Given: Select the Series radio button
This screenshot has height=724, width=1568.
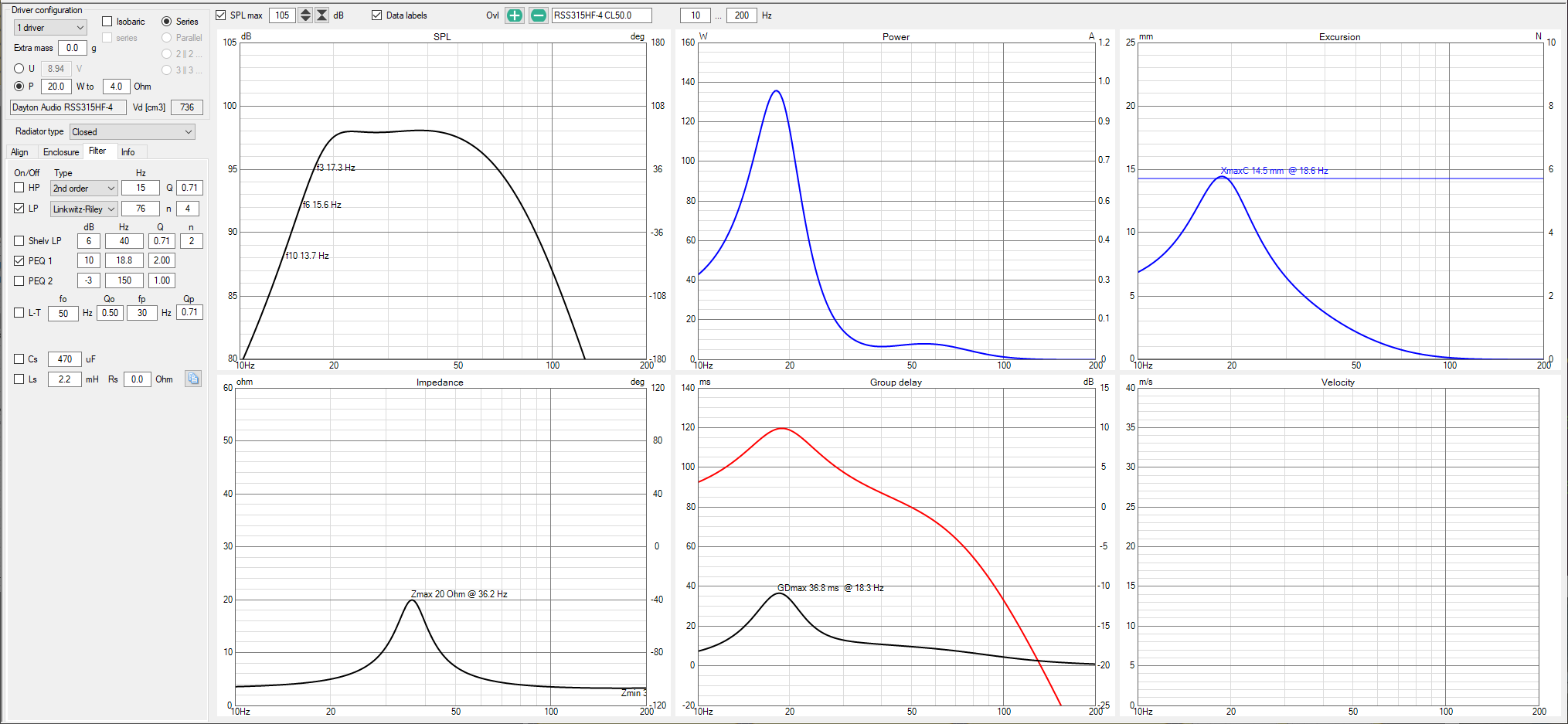Looking at the screenshot, I should [x=166, y=22].
